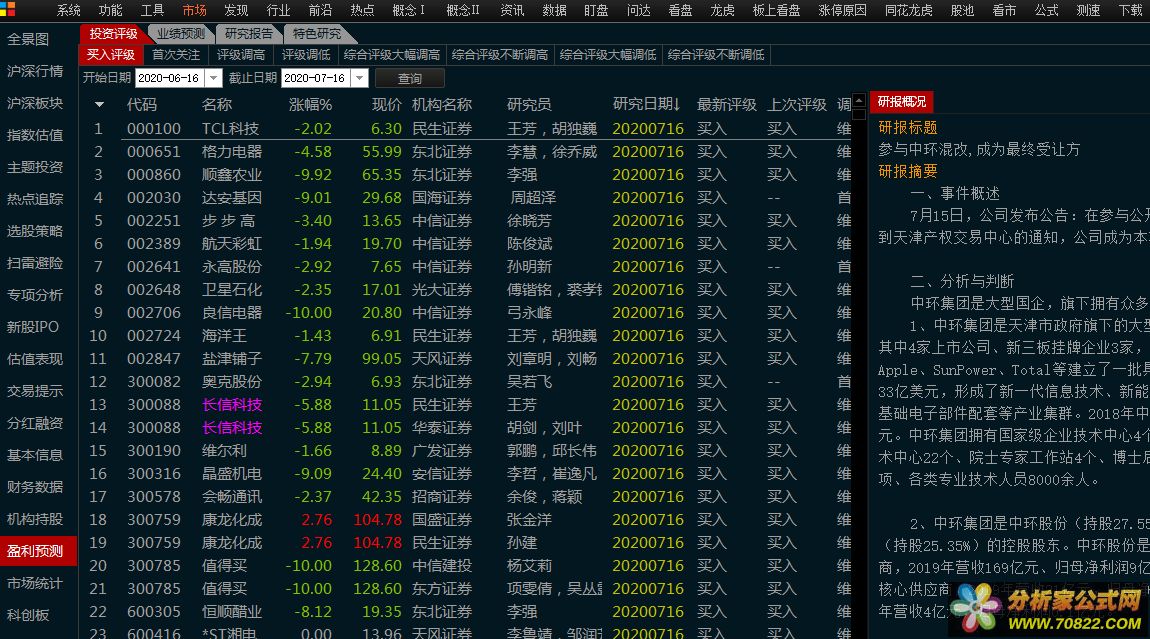Open the start date dropdown arrow
This screenshot has width=1150, height=639.
click(x=213, y=78)
